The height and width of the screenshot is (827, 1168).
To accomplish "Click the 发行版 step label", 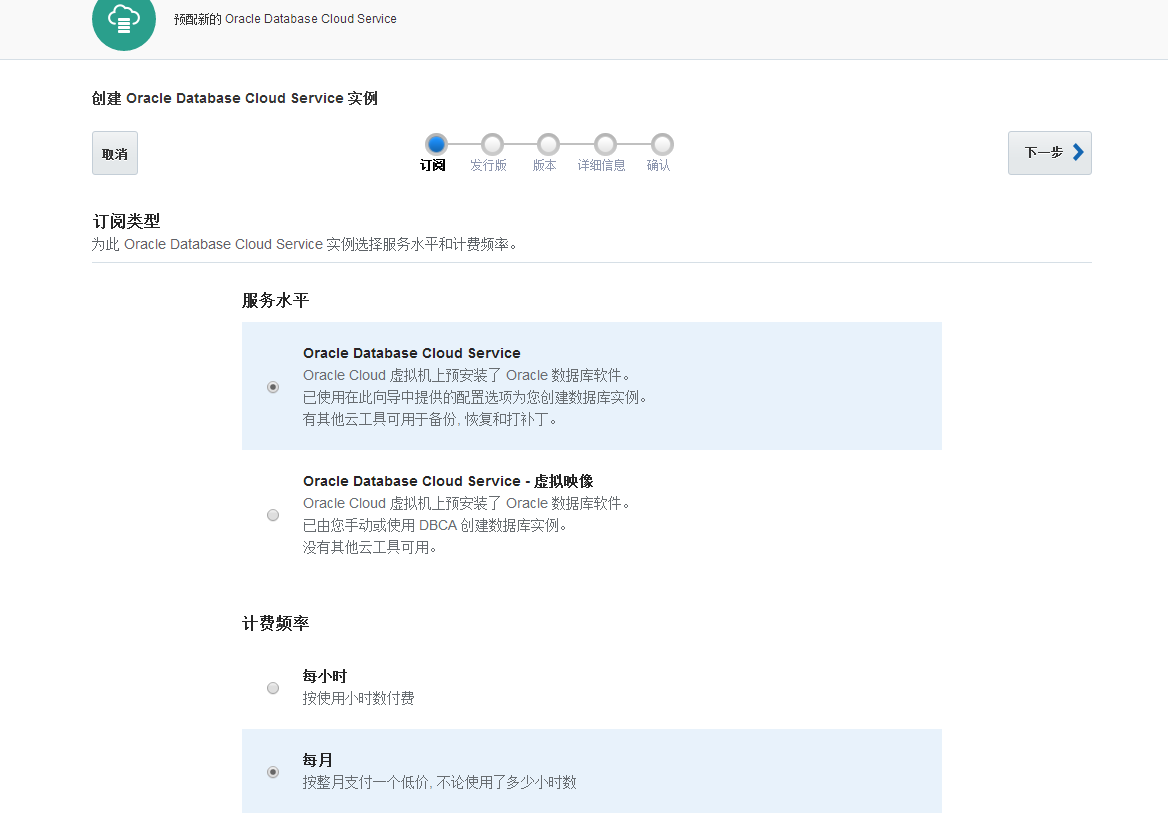I will pos(489,165).
